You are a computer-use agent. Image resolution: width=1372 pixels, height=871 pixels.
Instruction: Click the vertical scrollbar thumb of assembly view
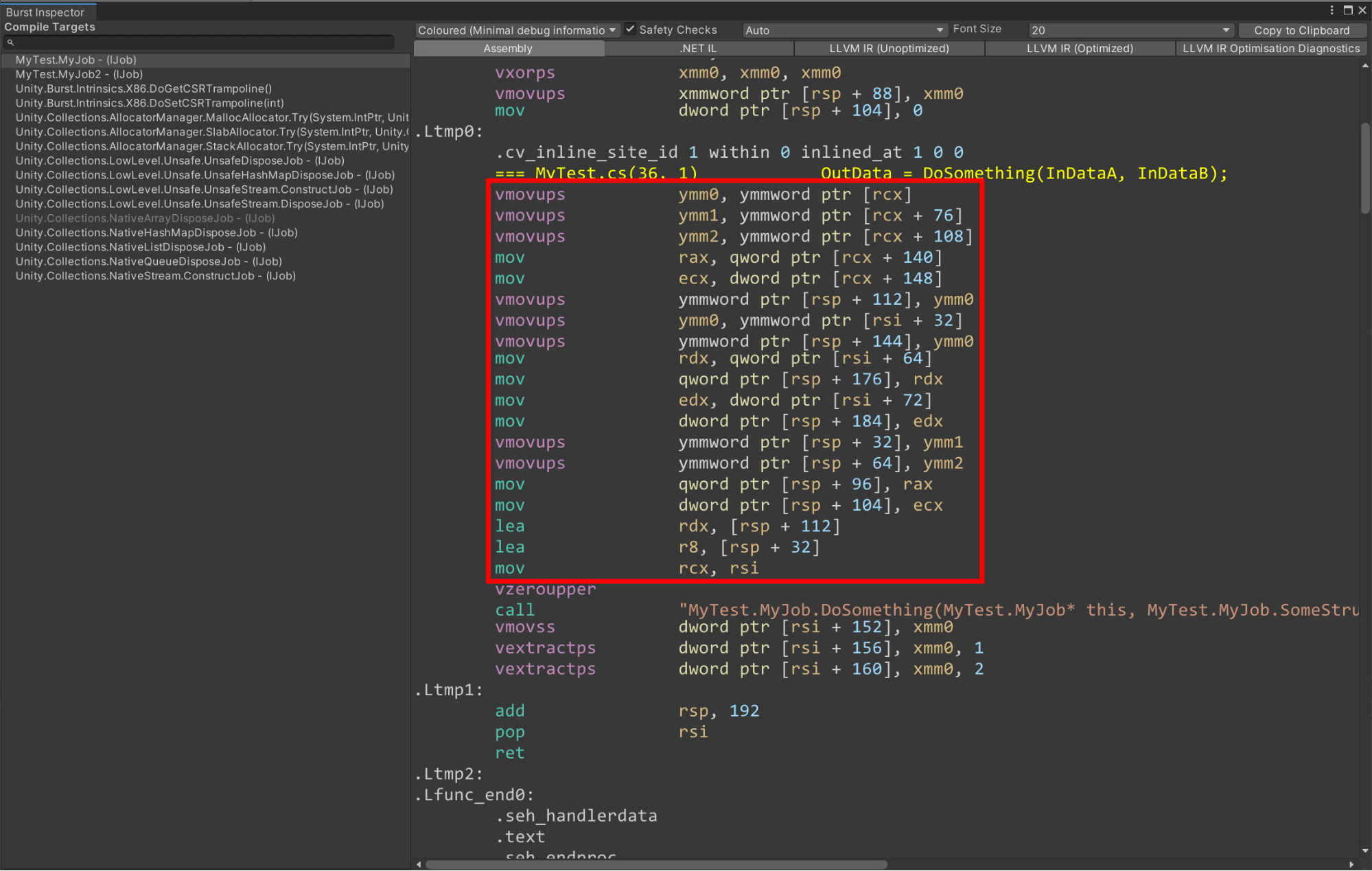point(1365,169)
